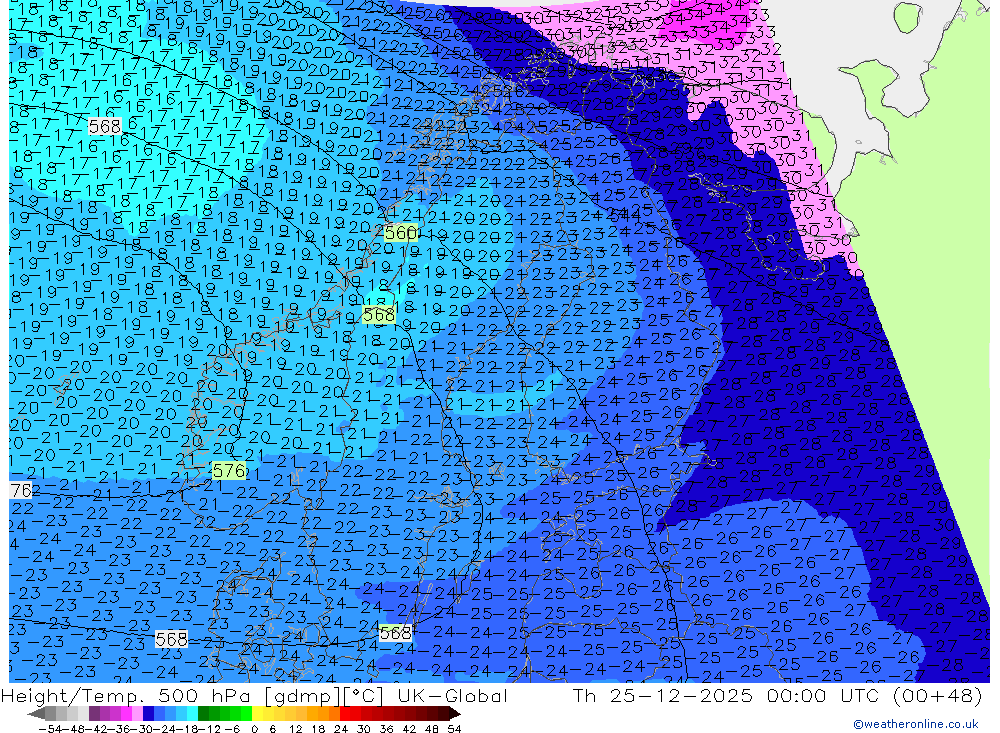
Task: Pick the pink swatch left of -30
Action: (137, 713)
